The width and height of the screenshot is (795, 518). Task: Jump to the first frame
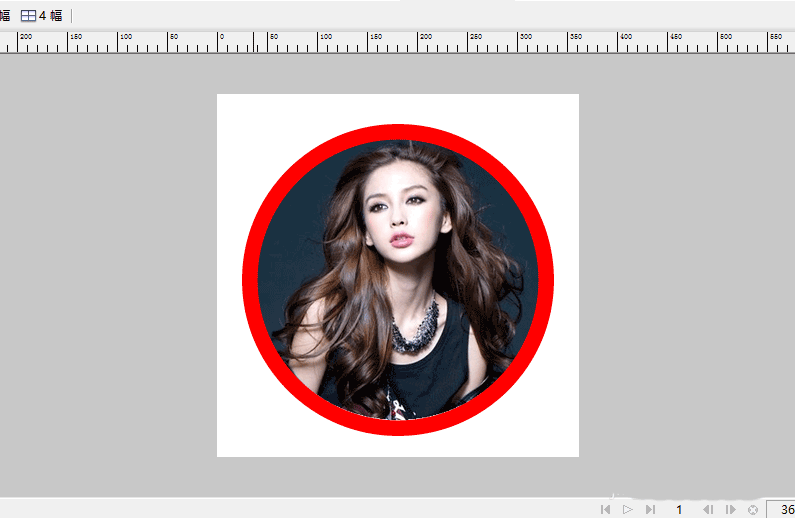pyautogui.click(x=605, y=510)
